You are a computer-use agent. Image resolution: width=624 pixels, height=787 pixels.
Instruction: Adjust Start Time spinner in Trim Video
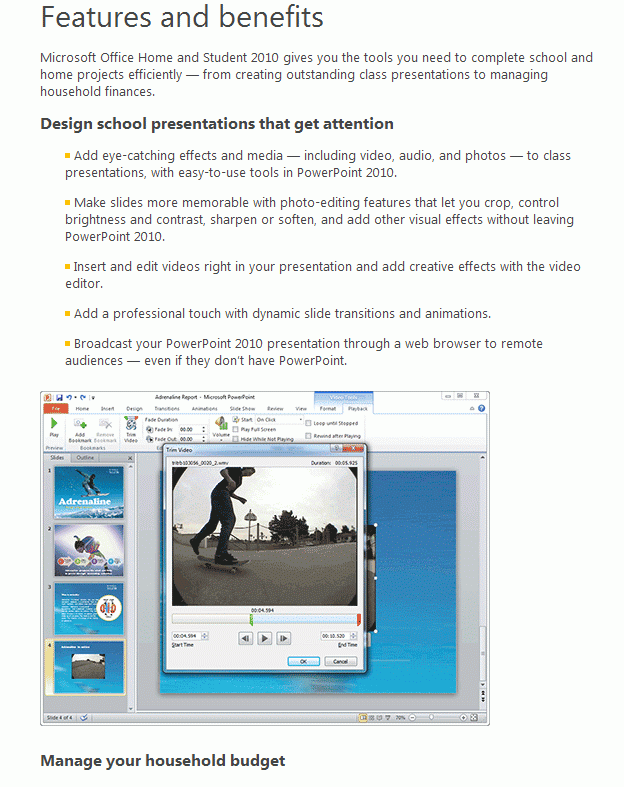pyautogui.click(x=204, y=636)
